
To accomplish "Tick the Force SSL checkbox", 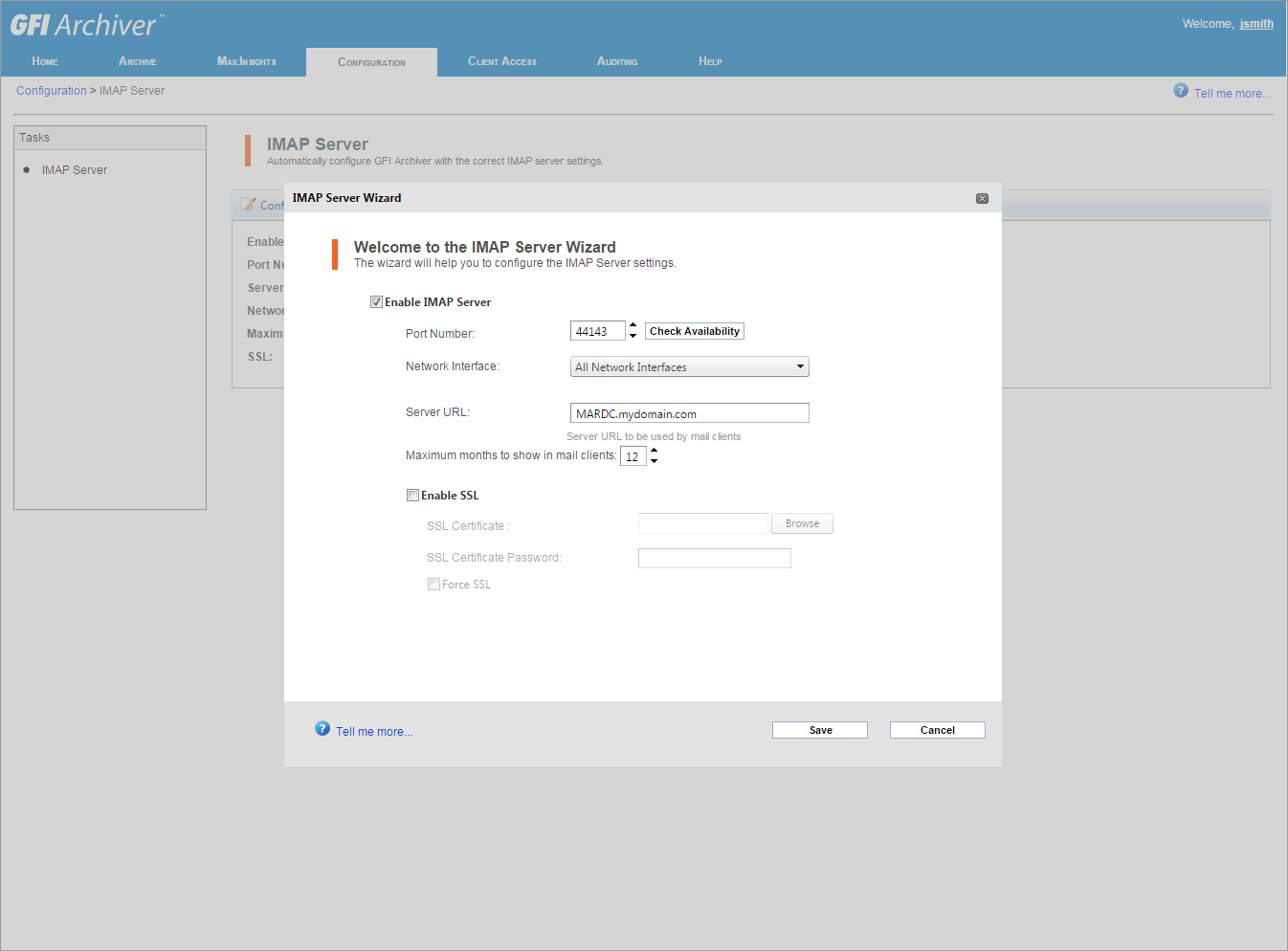I will pos(433,585).
